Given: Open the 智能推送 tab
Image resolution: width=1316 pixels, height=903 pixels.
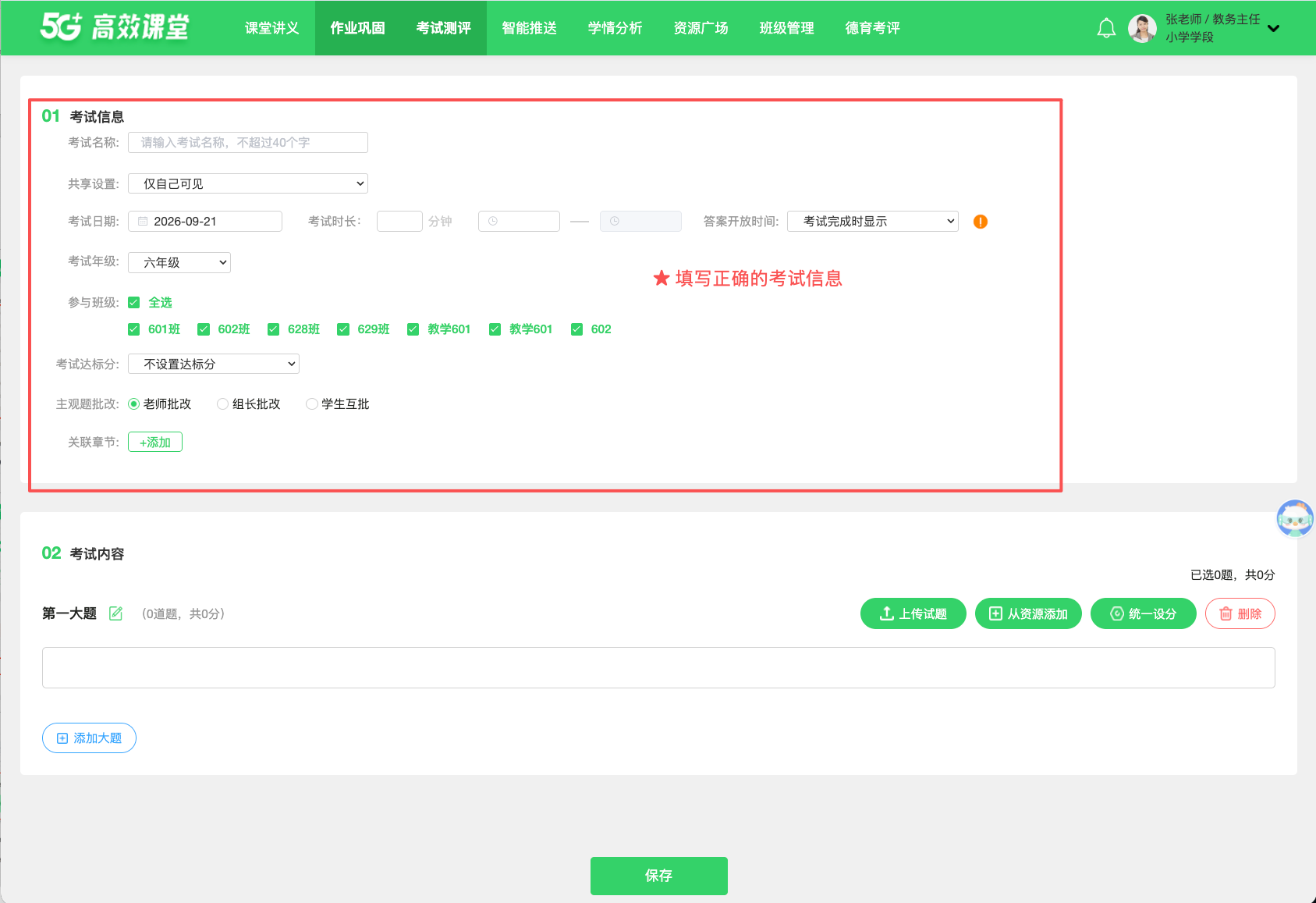Looking at the screenshot, I should pos(530,28).
